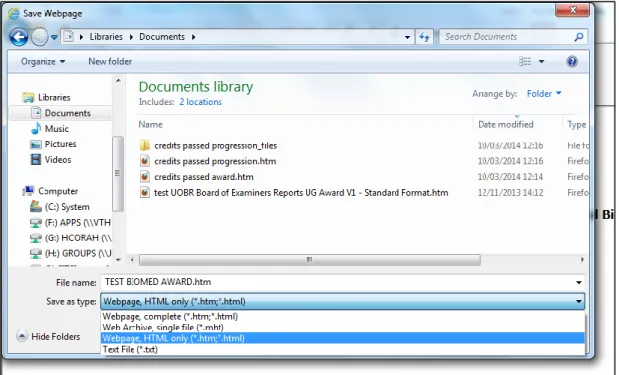Click the Forward navigation arrow button
The image size is (619, 375).
pyautogui.click(x=39, y=38)
